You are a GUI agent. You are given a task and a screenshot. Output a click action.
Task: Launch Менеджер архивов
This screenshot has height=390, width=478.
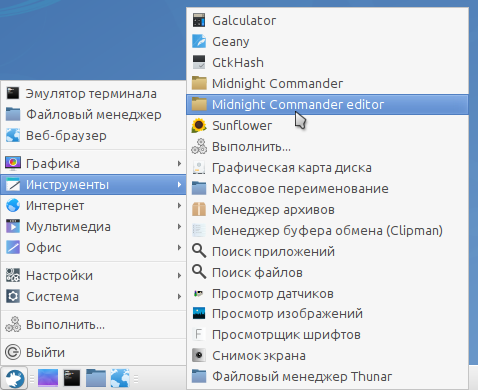(327, 209)
